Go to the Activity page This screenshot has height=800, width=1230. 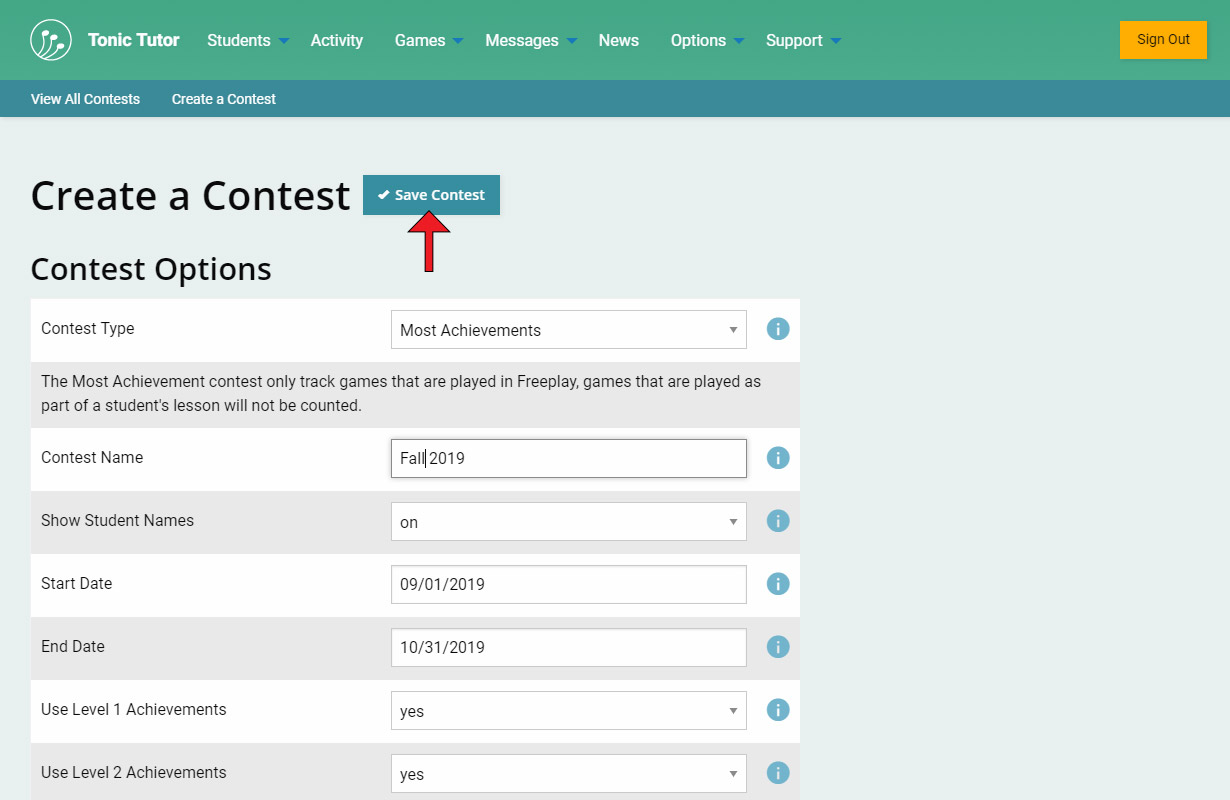336,41
